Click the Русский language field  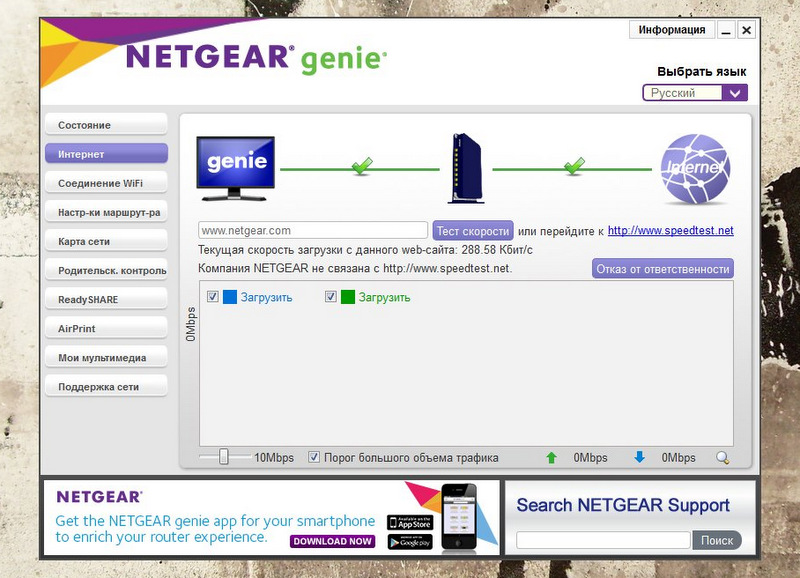tap(683, 93)
